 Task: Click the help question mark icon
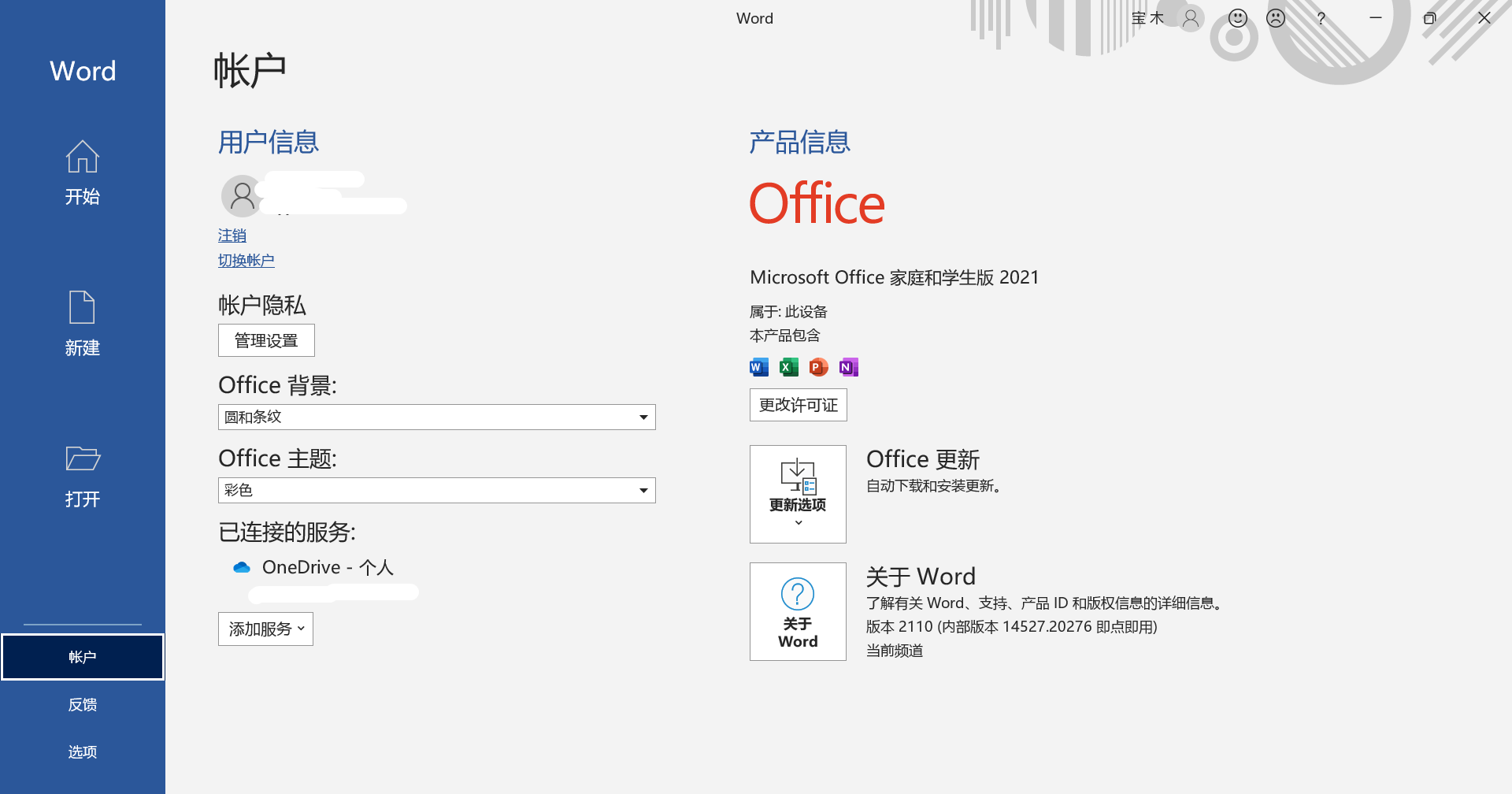(1321, 18)
